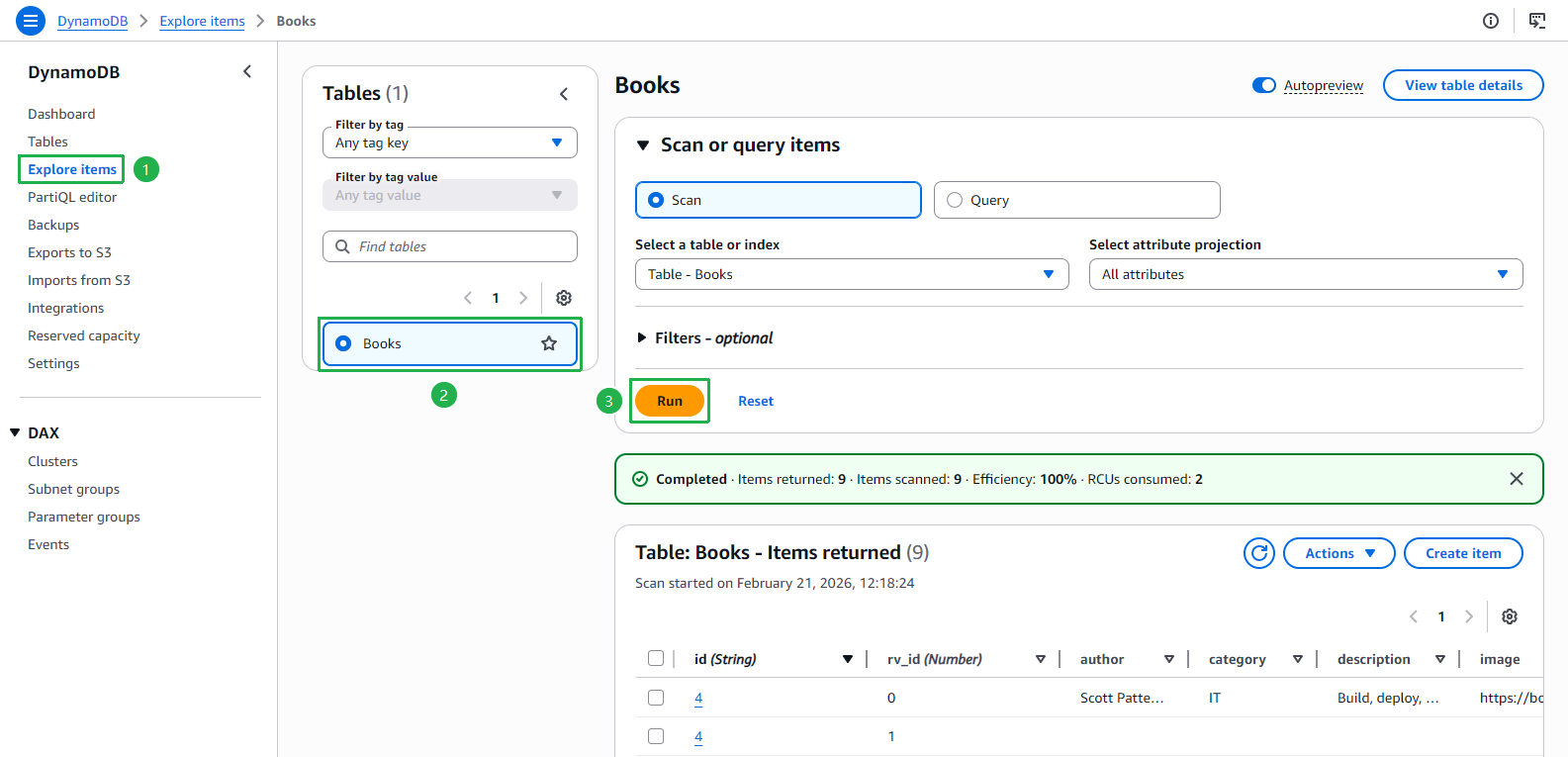Open Exports to S3 in the sidebar
This screenshot has height=757, width=1568.
click(x=69, y=252)
